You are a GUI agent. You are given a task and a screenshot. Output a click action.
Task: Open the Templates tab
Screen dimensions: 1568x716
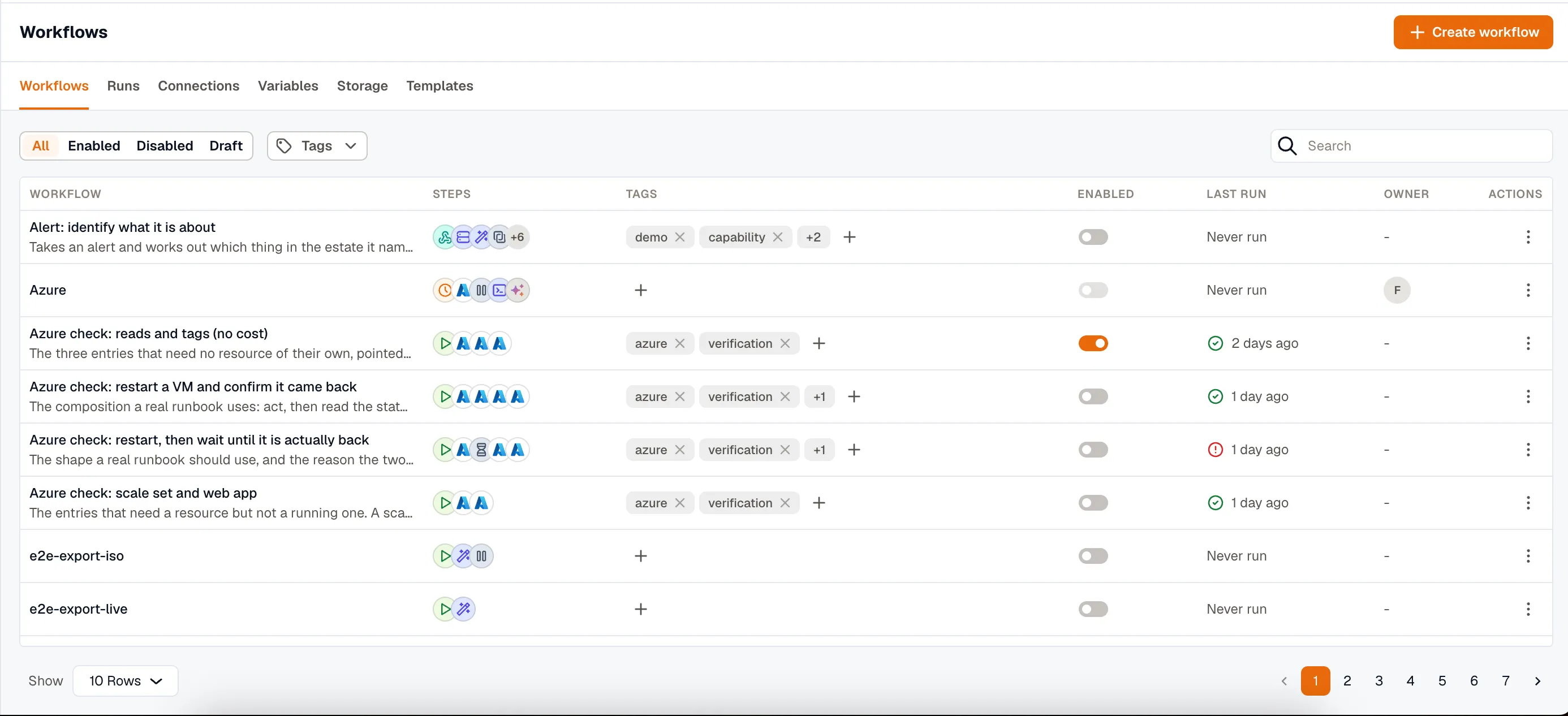coord(440,86)
